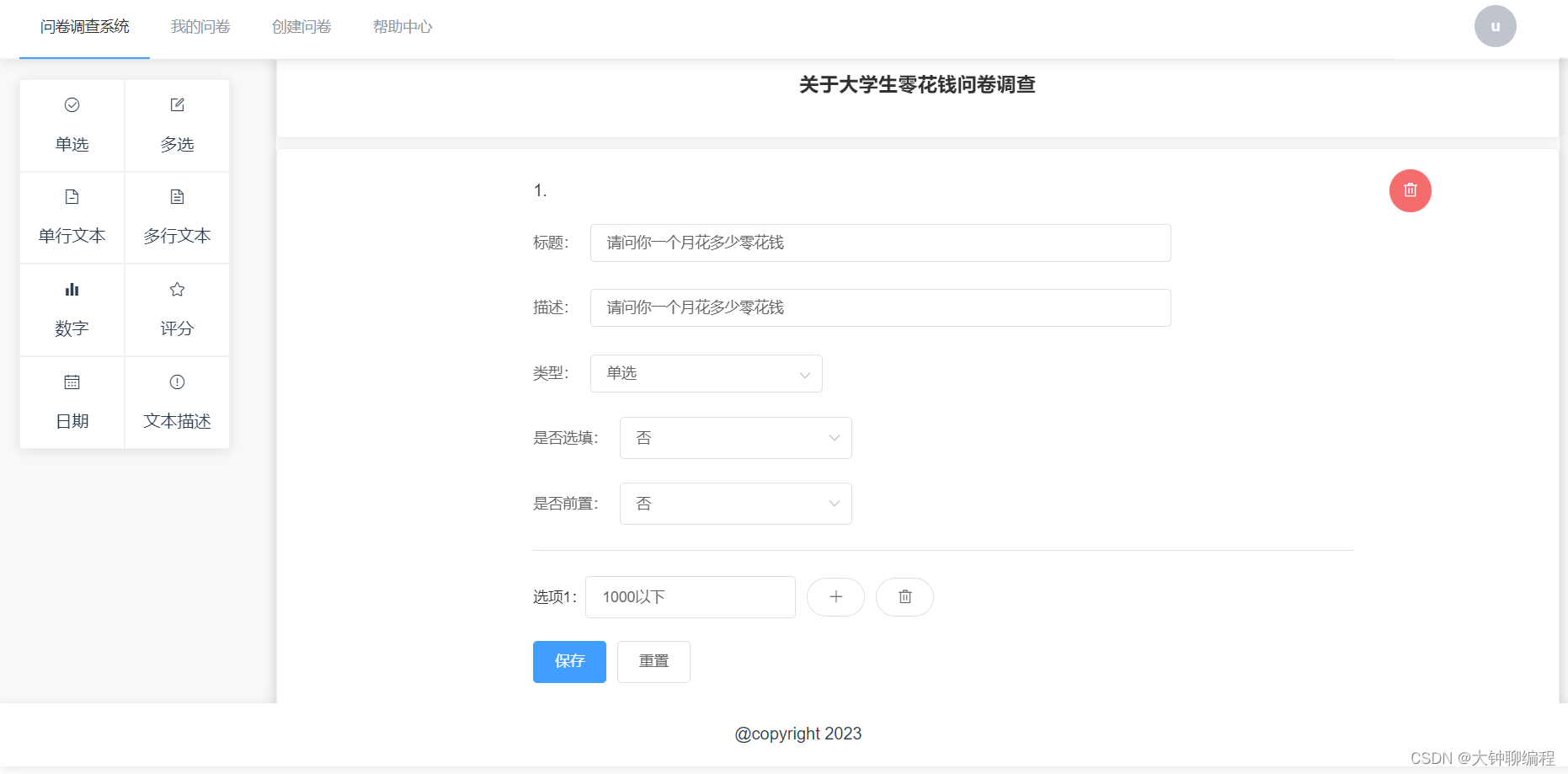Add a rating (评分) star icon
Viewport: 1568px width, 774px height.
(x=177, y=290)
